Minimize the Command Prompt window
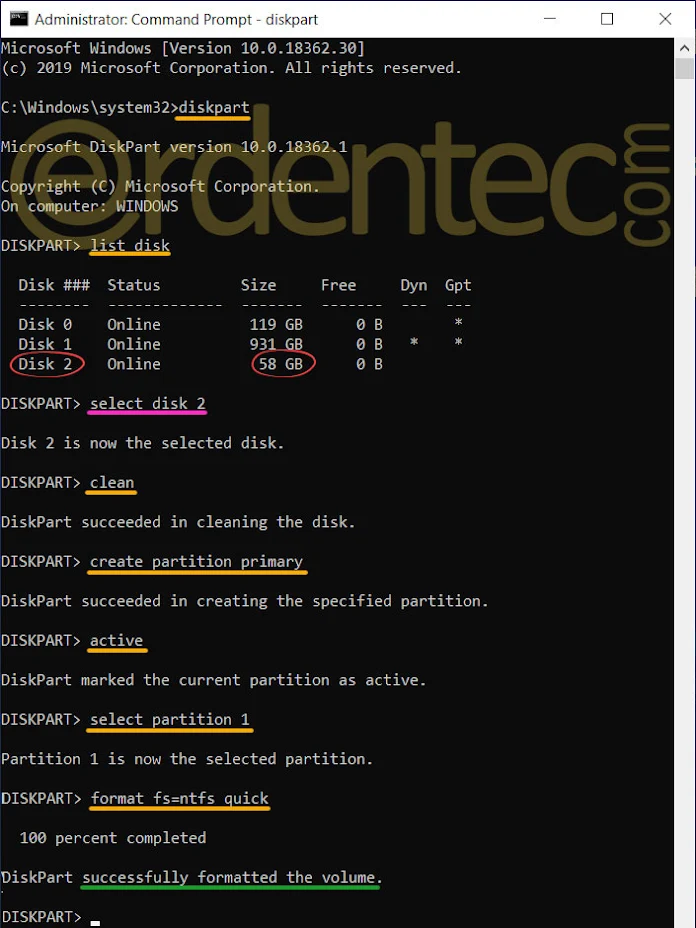696x928 pixels. pos(550,19)
